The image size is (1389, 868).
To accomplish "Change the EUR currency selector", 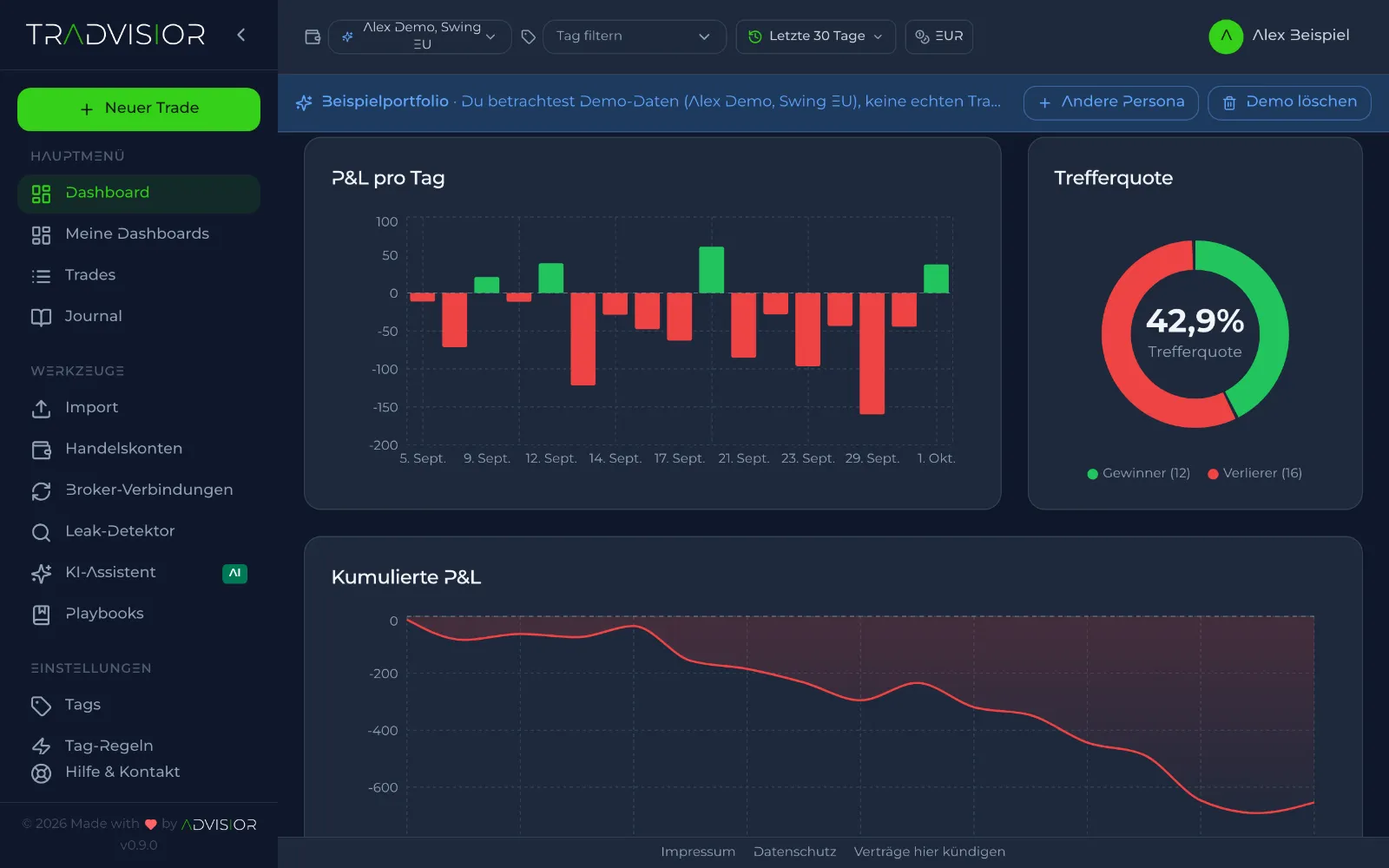I will pyautogui.click(x=938, y=36).
